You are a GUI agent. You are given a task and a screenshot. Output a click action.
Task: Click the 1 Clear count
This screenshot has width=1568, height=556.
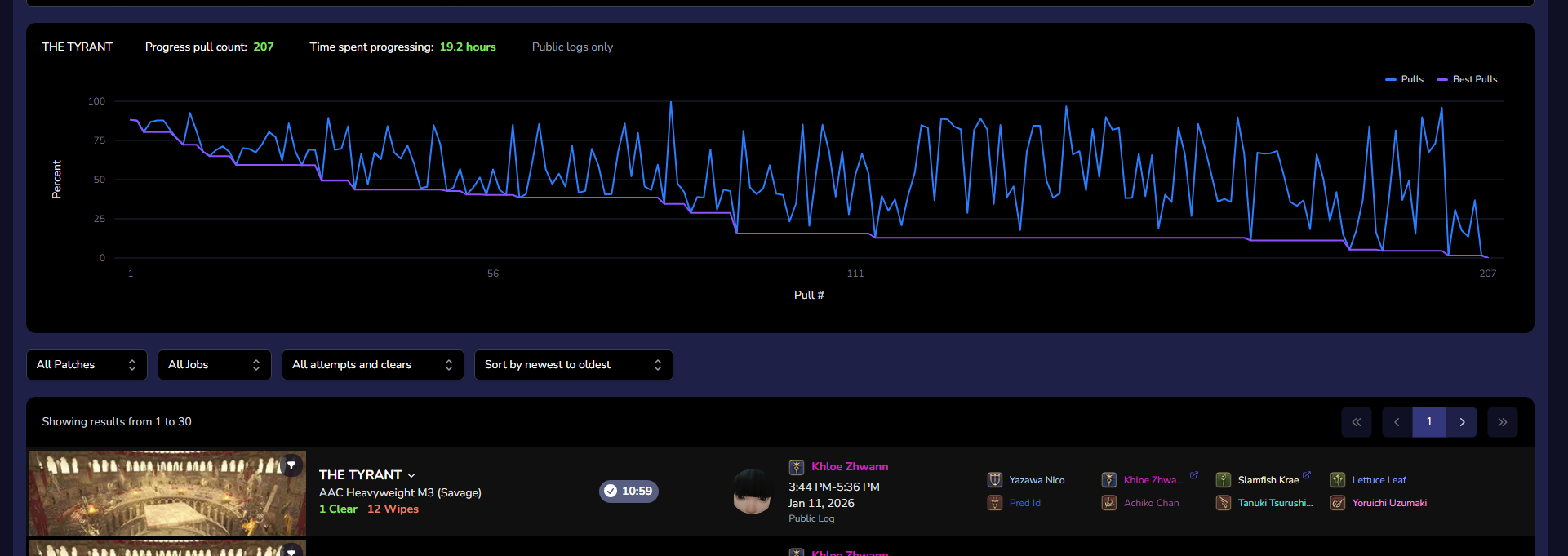338,509
